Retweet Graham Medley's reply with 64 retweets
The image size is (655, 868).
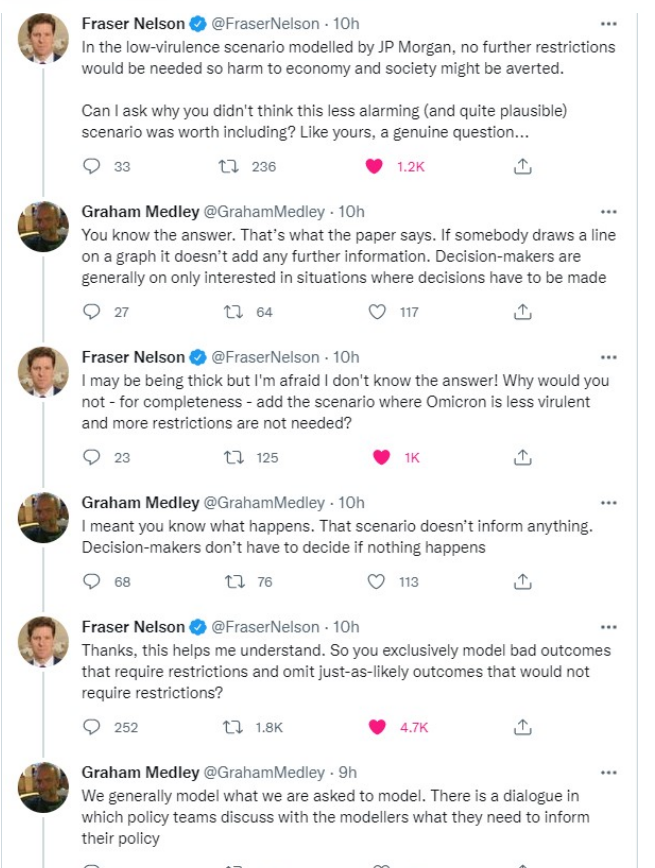228,312
